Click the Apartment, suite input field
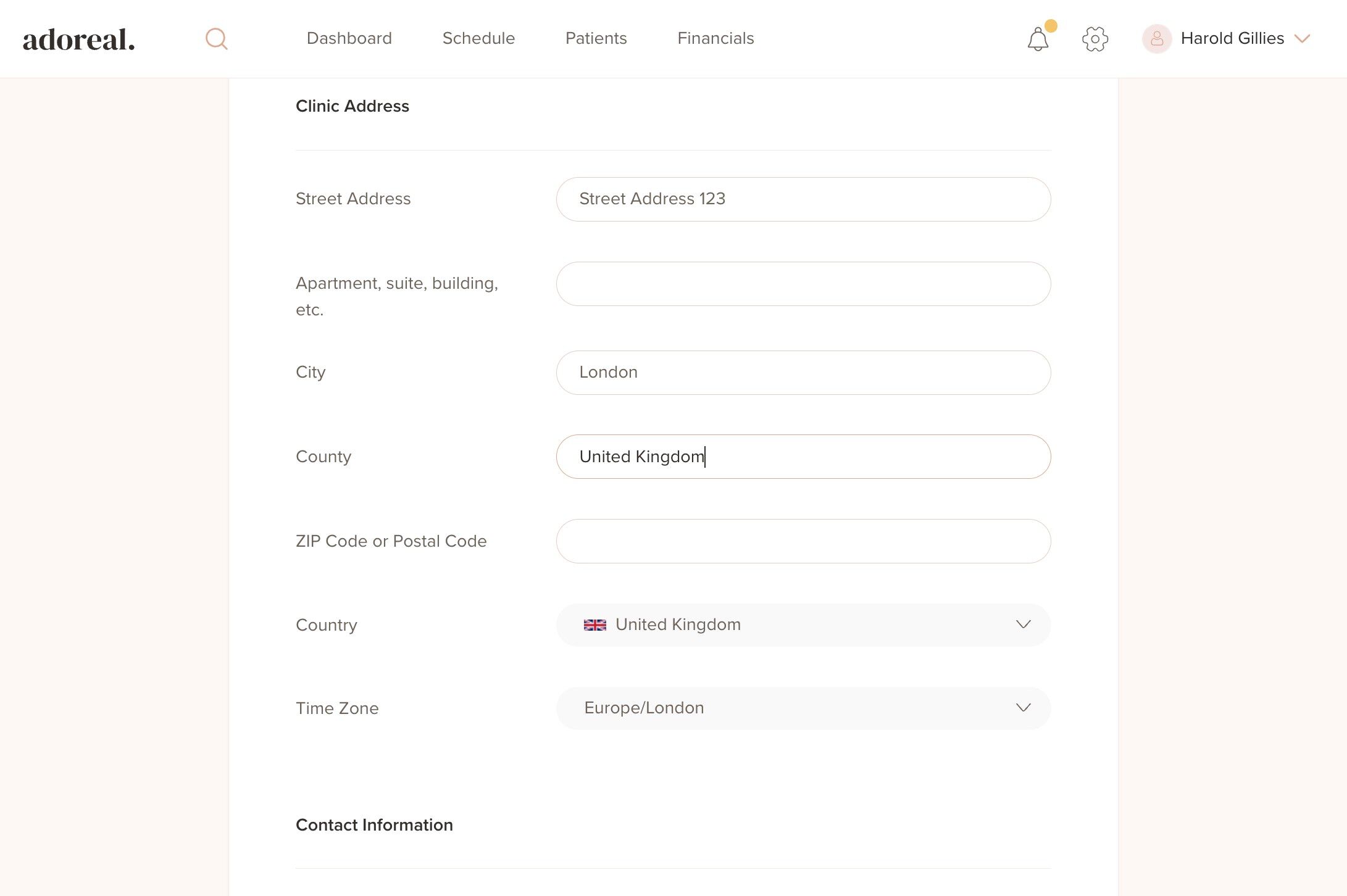This screenshot has height=896, width=1347. (x=803, y=284)
